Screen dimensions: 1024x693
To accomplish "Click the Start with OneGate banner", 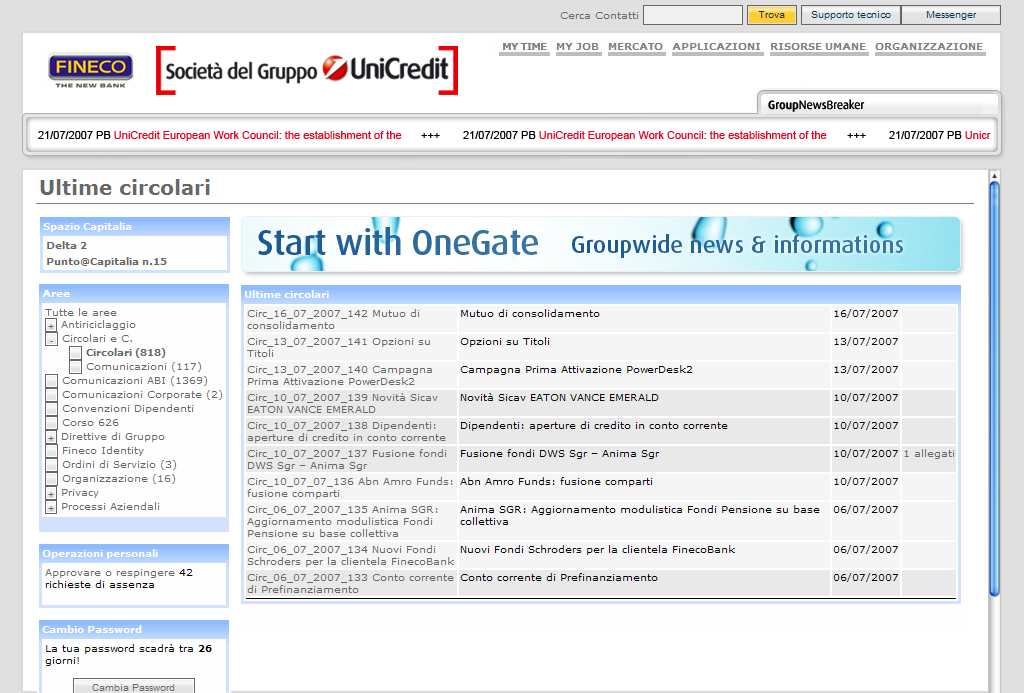I will point(600,245).
